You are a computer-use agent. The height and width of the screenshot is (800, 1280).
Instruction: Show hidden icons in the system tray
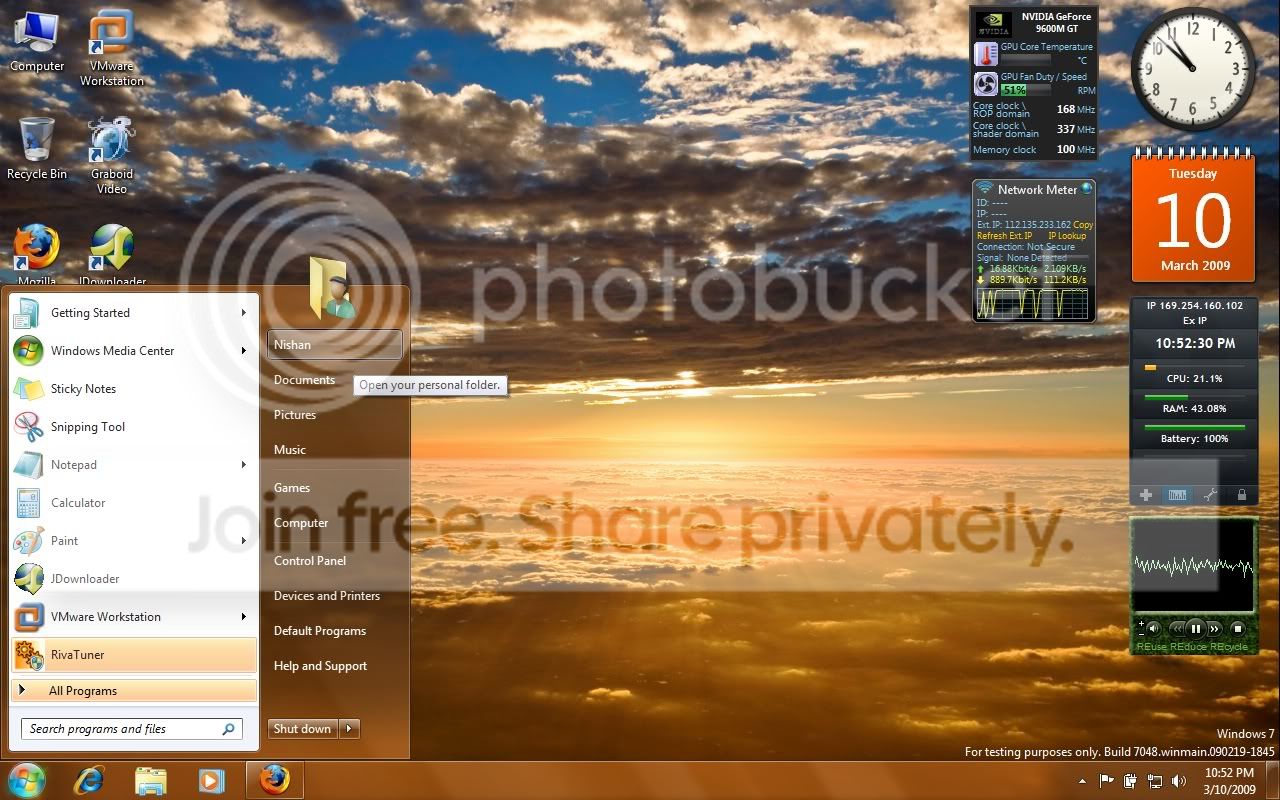coord(1081,781)
